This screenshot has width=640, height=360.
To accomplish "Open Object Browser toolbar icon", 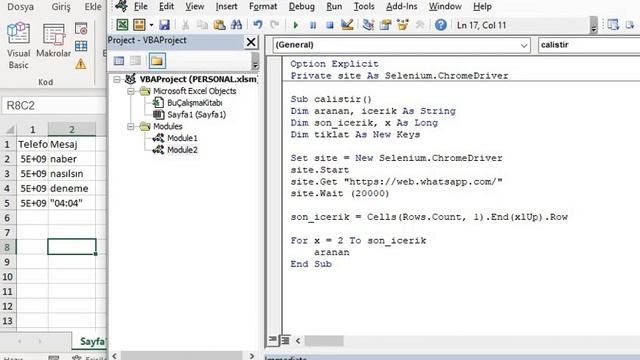I will coord(402,25).
